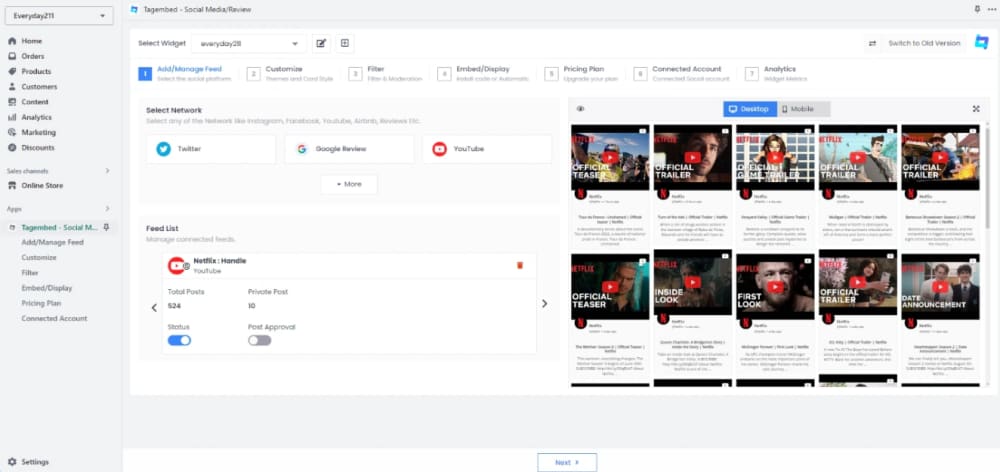1000x472 pixels.
Task: Play the First Look video thumbnail
Action: (775, 286)
